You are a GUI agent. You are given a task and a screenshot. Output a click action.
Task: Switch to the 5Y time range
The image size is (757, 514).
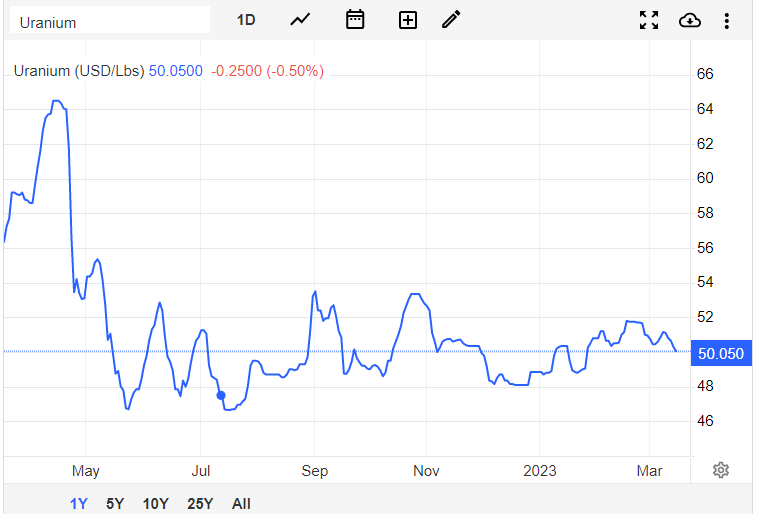[x=115, y=504]
